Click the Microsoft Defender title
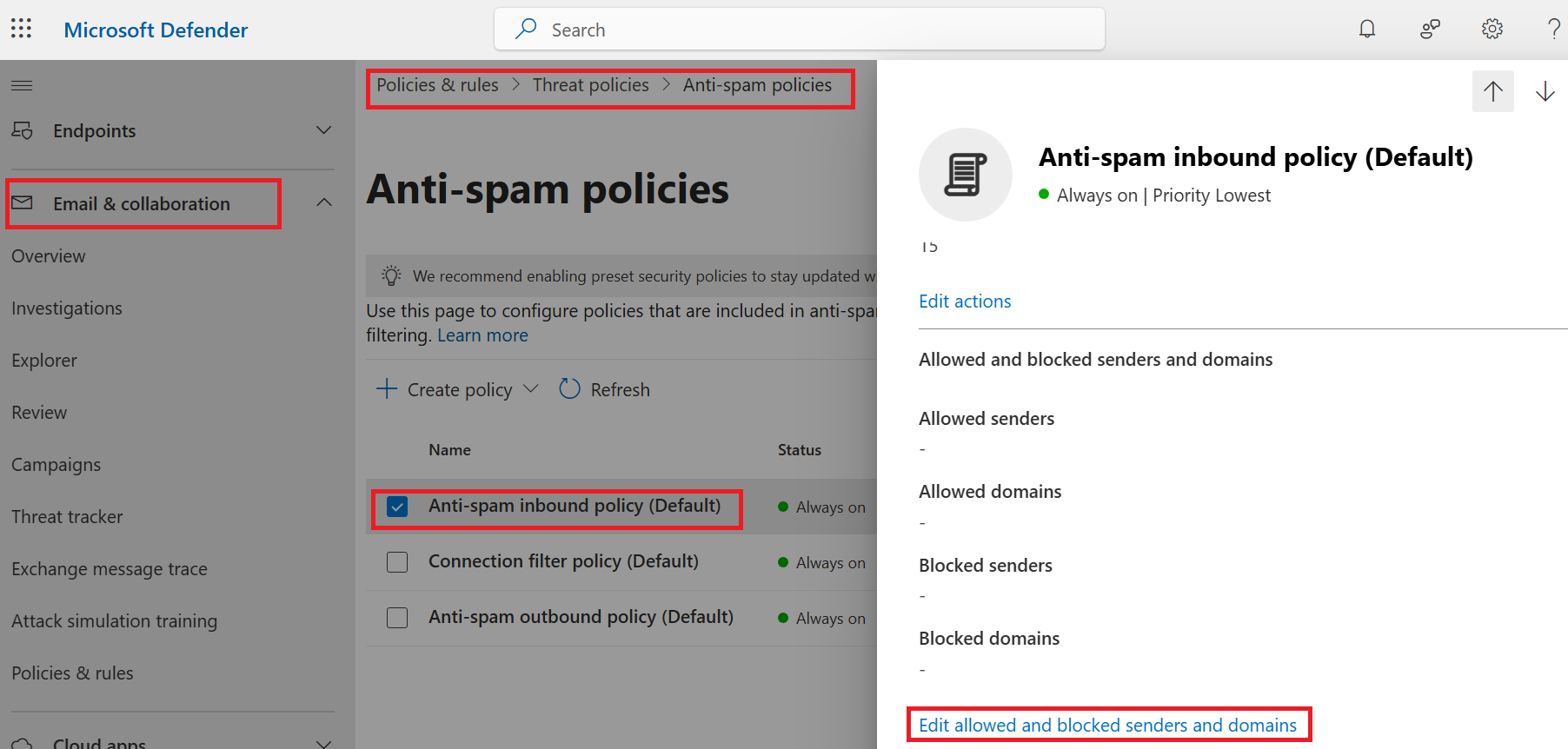The width and height of the screenshot is (1568, 749). coord(156,30)
